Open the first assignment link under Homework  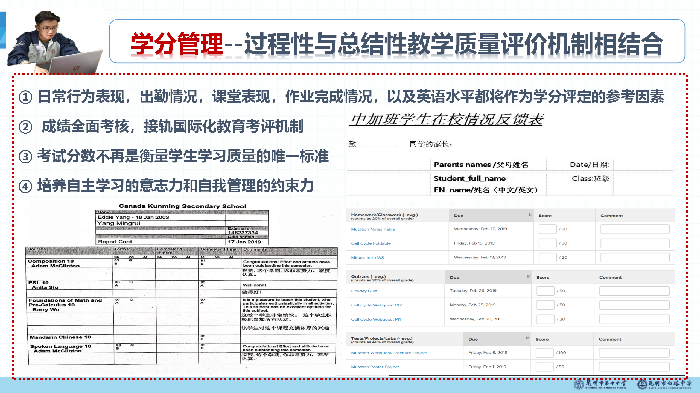(x=373, y=229)
